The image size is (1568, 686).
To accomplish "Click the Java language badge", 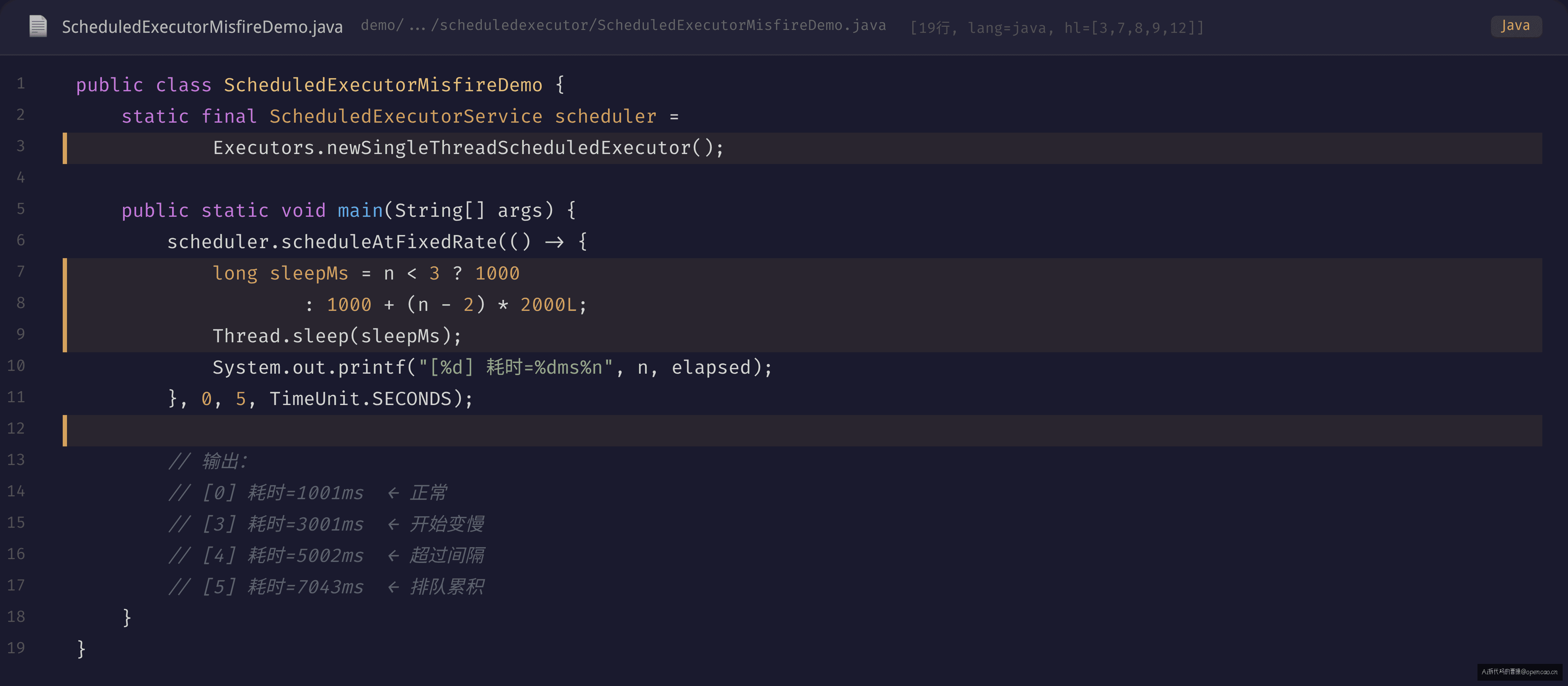I will coord(1516,26).
